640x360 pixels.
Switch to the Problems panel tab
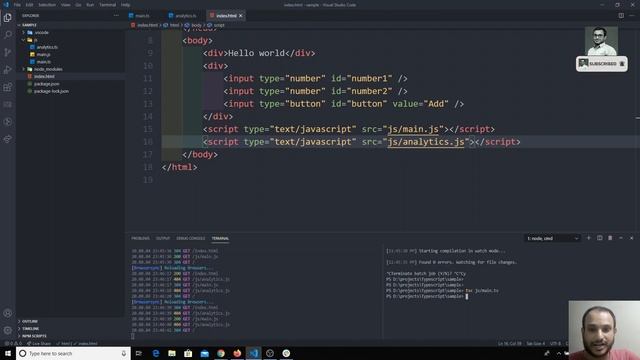(x=140, y=238)
